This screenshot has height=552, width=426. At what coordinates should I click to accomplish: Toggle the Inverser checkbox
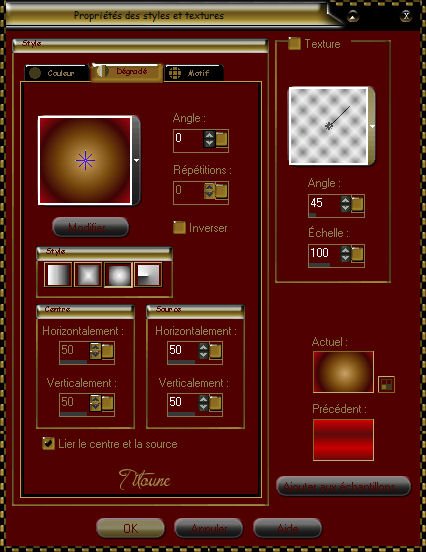179,227
